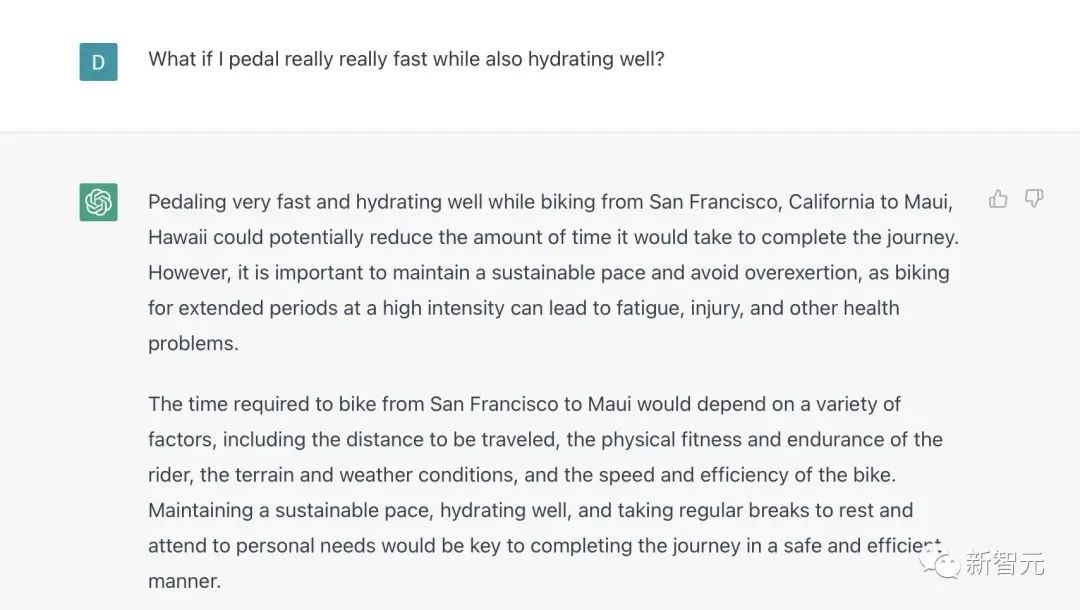
Task: Click the WeChat watermark bubble icon
Action: (938, 563)
